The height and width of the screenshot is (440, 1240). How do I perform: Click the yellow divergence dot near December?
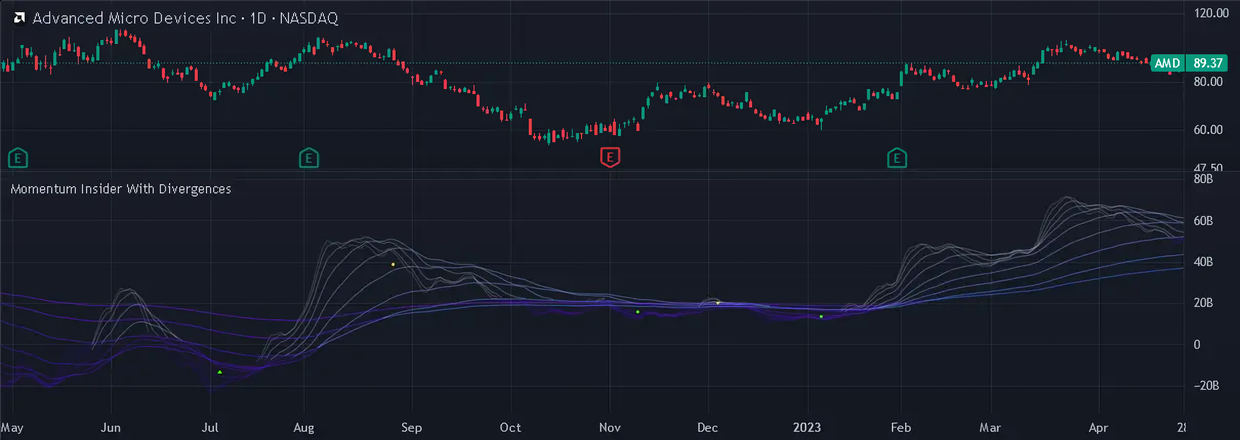[x=718, y=302]
